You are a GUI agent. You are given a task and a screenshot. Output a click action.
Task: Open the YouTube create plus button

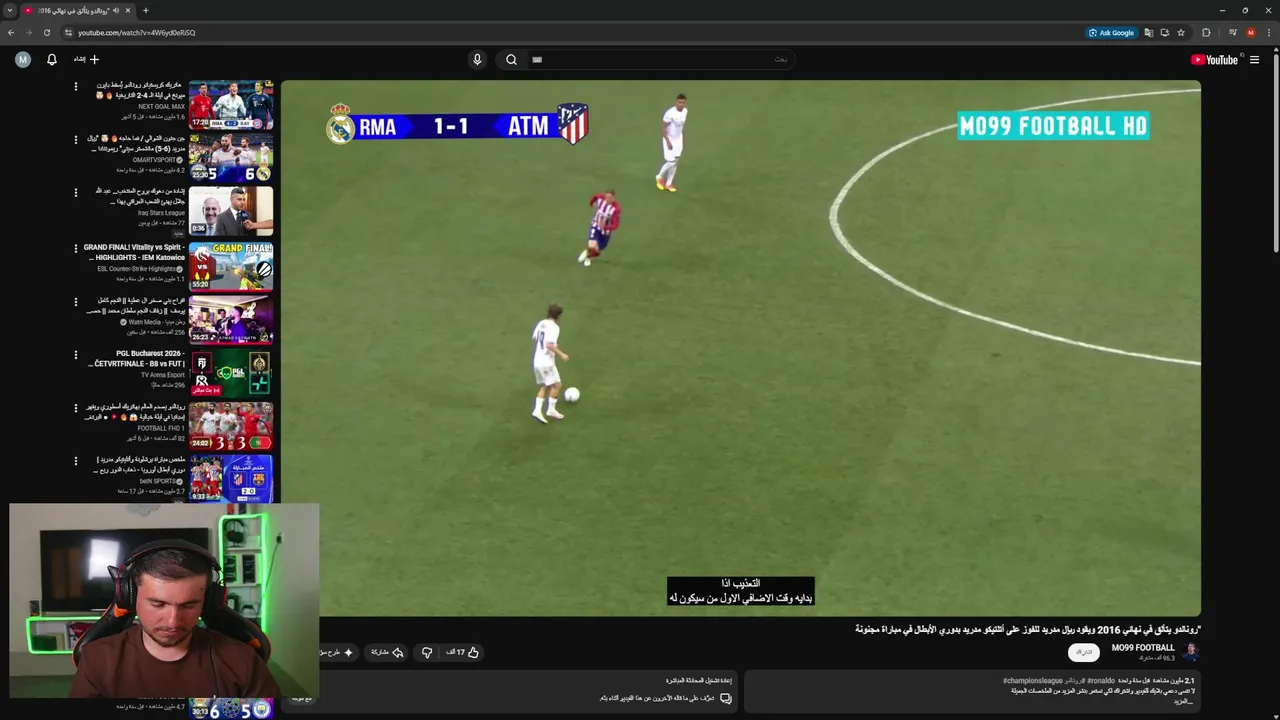[x=87, y=59]
